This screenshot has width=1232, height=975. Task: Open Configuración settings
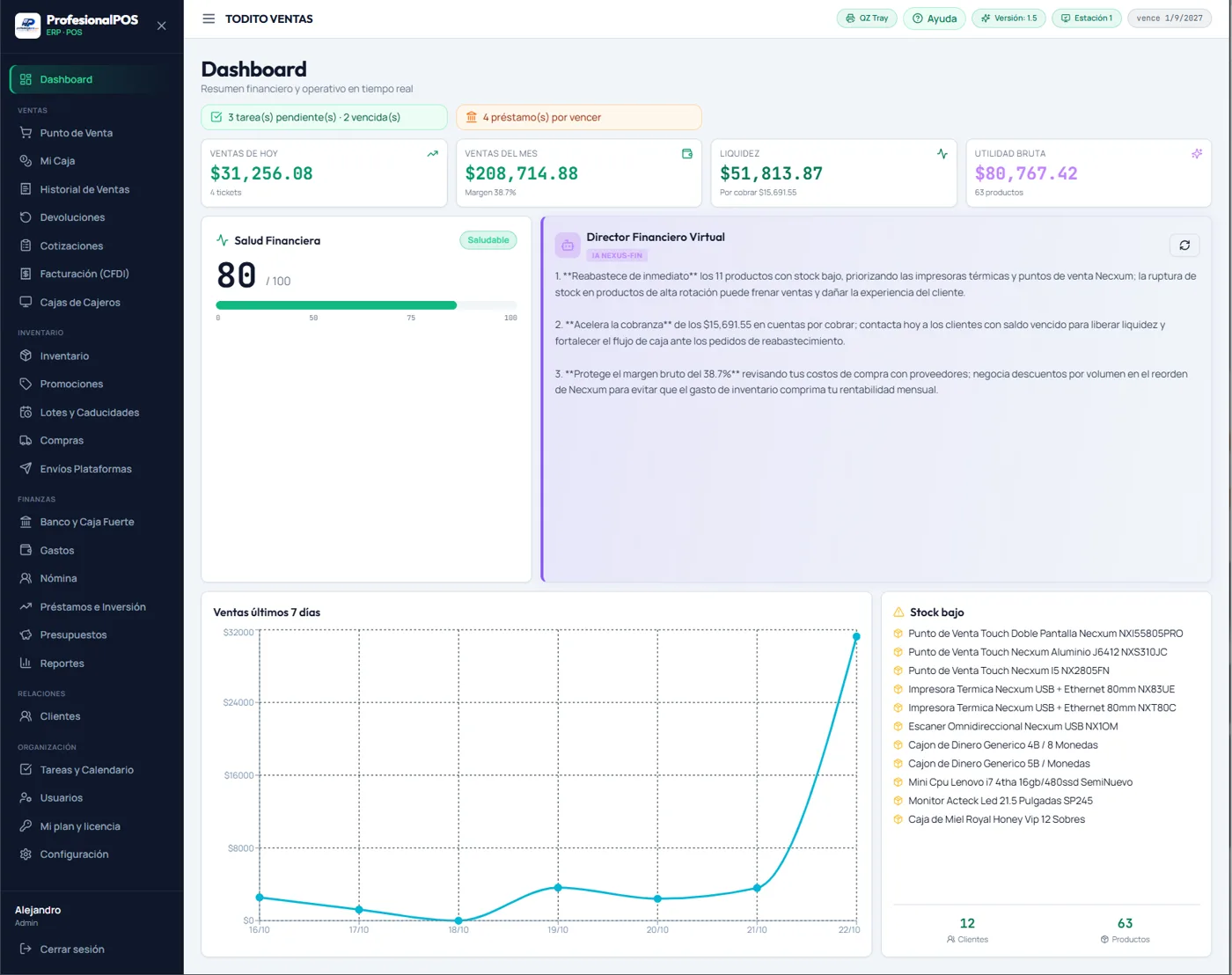tap(92, 854)
